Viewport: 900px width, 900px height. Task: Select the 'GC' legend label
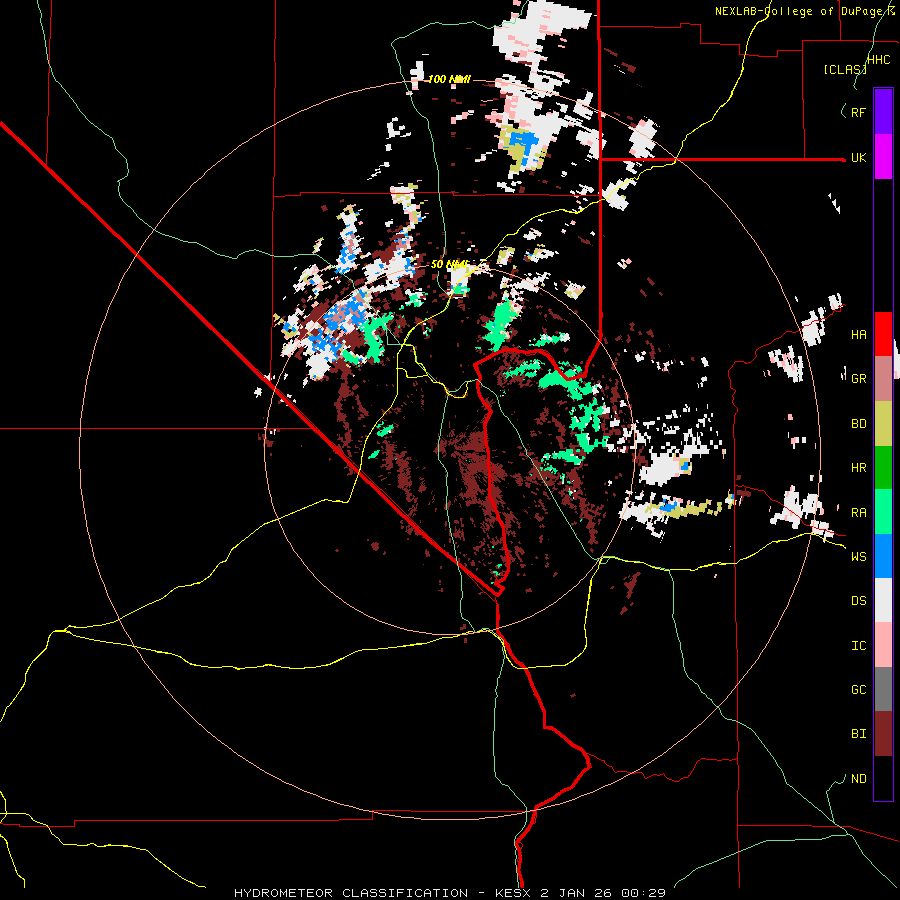[x=858, y=690]
